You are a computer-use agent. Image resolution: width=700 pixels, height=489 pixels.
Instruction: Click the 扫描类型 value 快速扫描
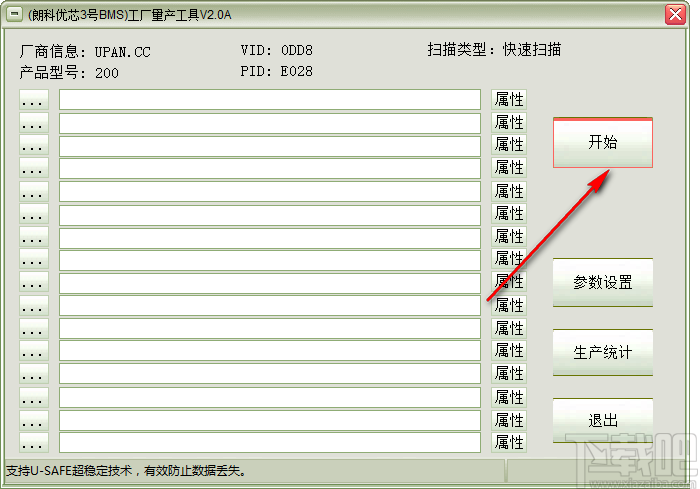pos(532,50)
